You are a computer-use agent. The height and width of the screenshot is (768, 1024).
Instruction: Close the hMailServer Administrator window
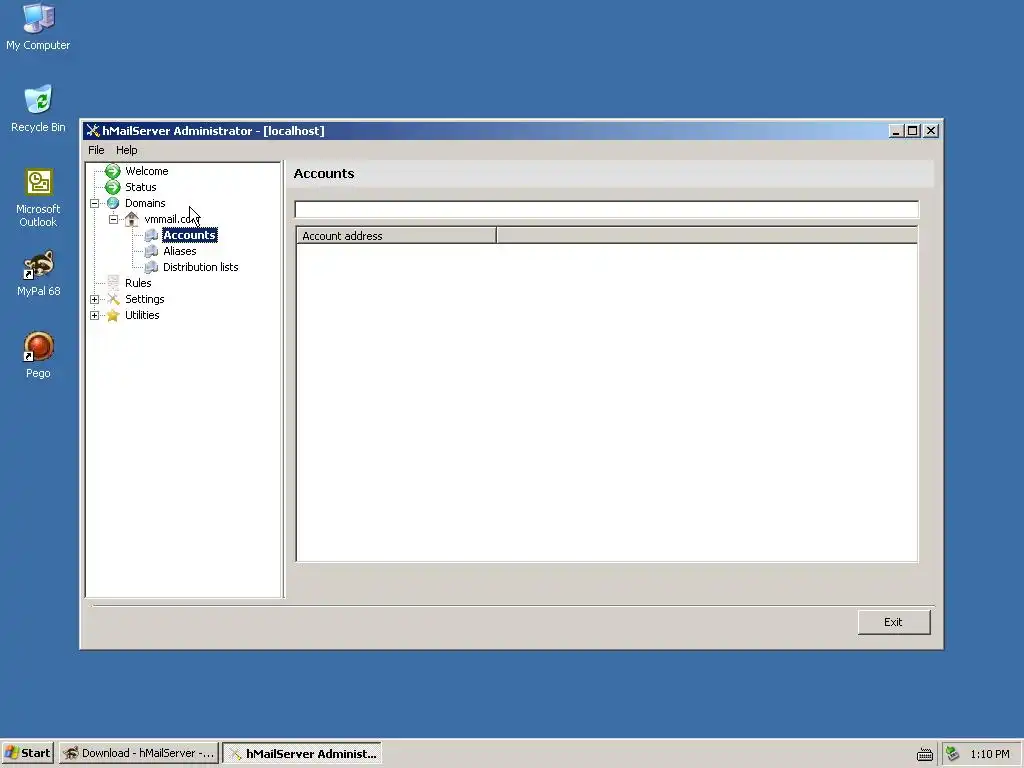(x=931, y=131)
